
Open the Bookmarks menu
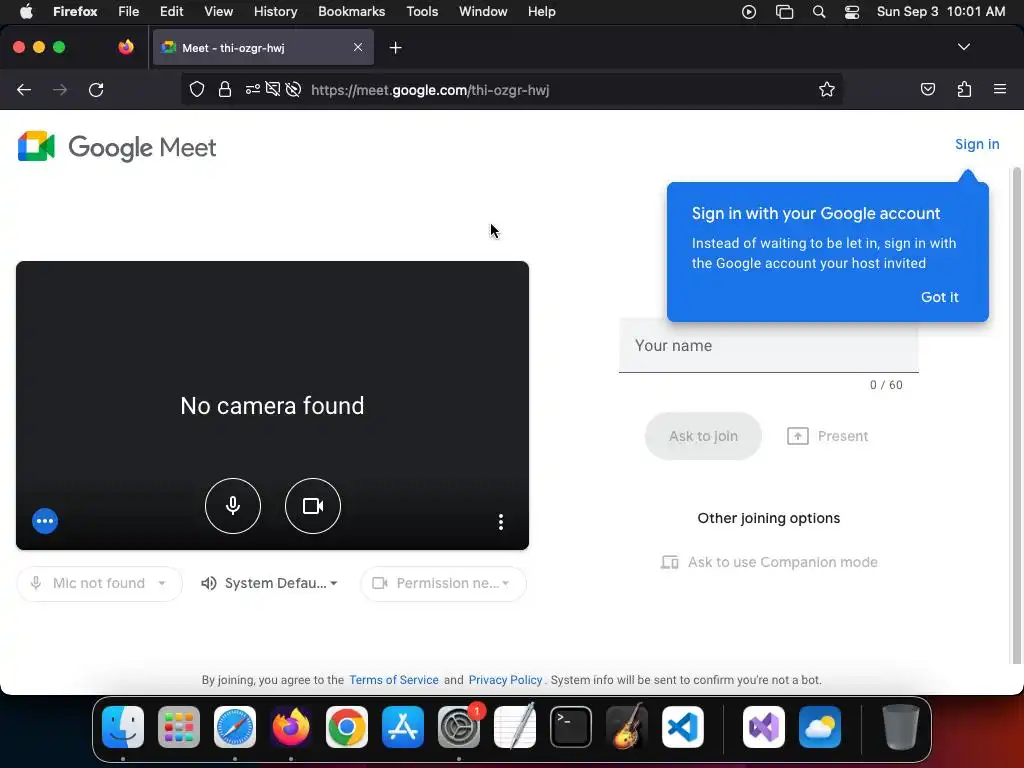click(351, 12)
